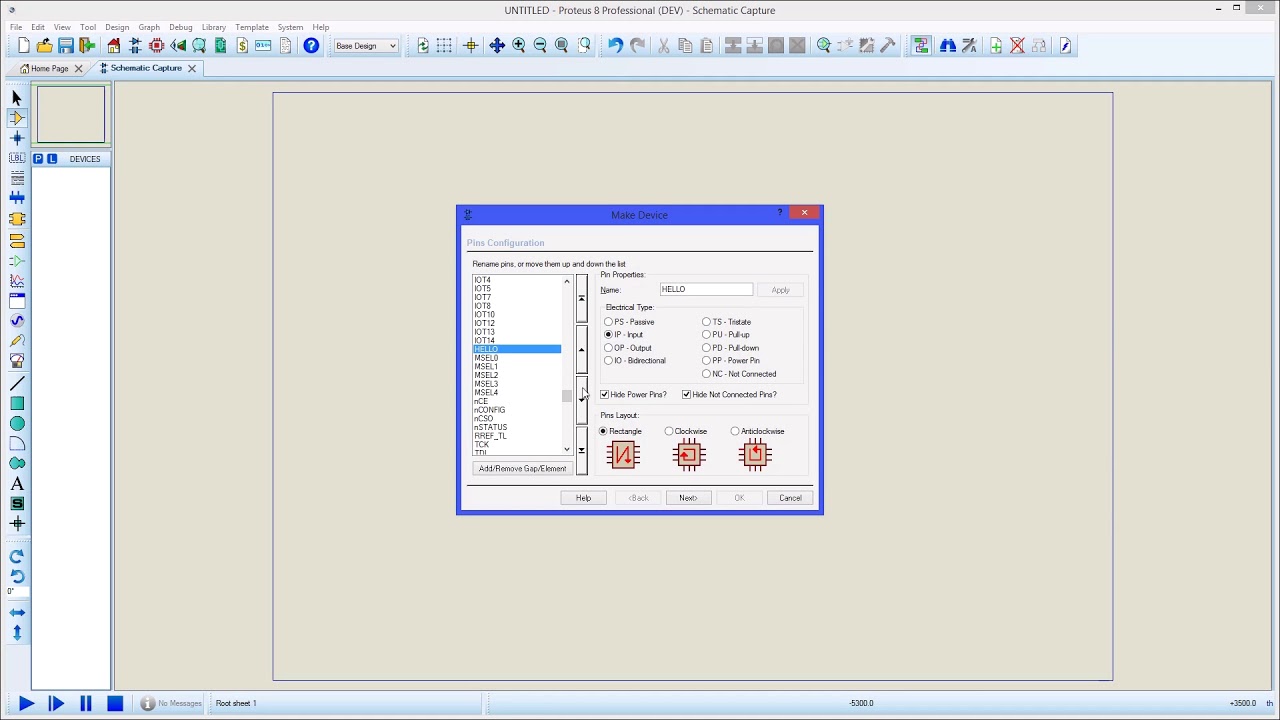Click Cancel in Make Device dialog
Screen dimensions: 1280x720
pos(790,498)
